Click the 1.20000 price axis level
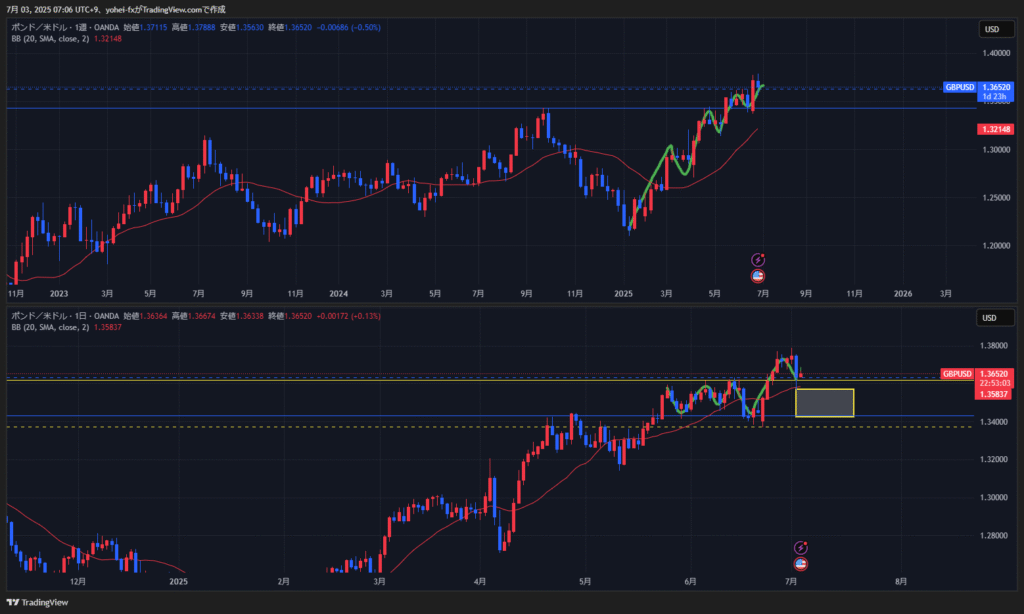 [996, 246]
